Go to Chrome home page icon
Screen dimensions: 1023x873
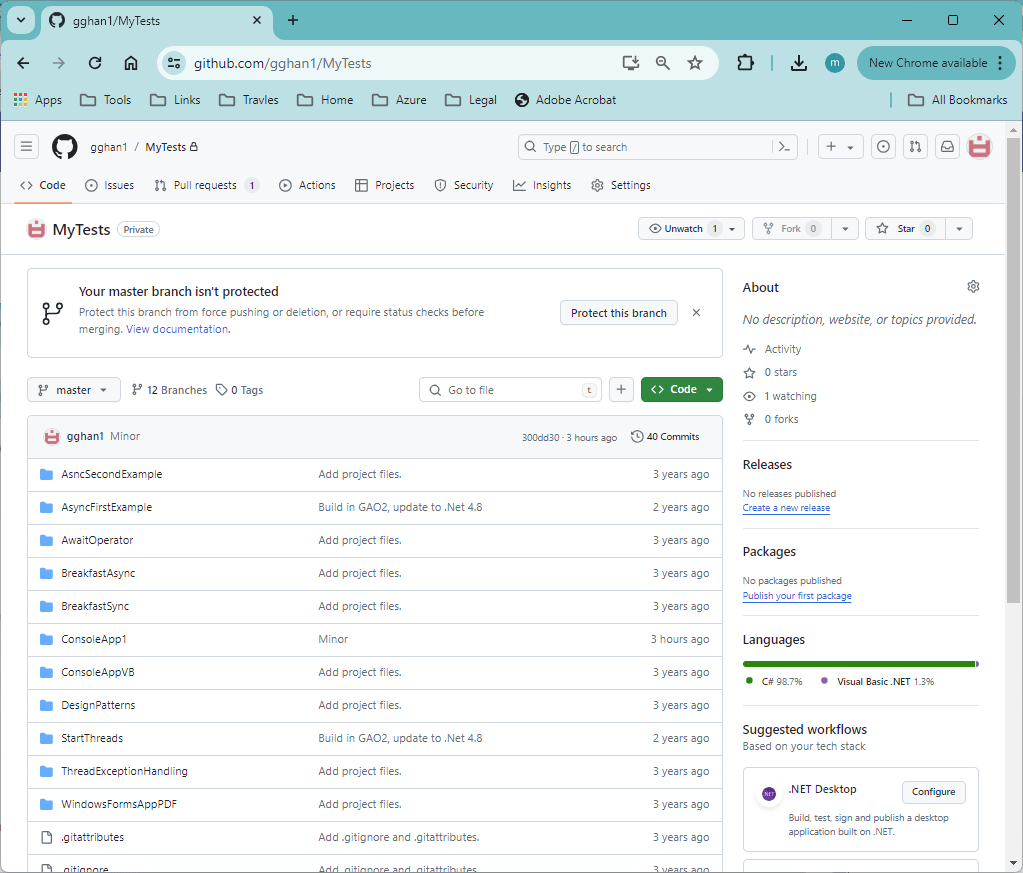(131, 63)
